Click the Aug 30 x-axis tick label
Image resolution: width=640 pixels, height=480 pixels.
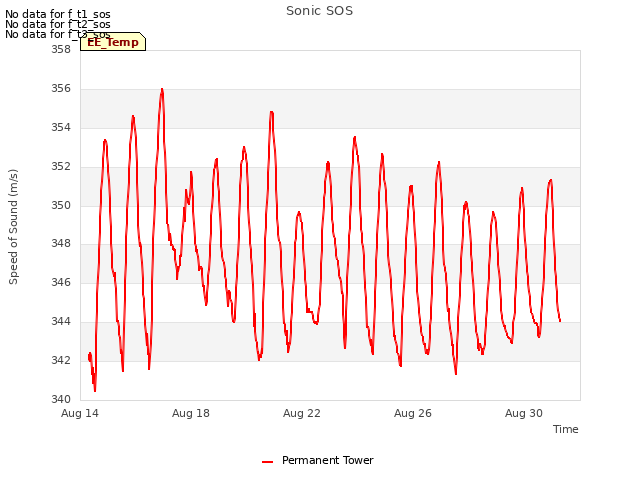click(x=524, y=413)
